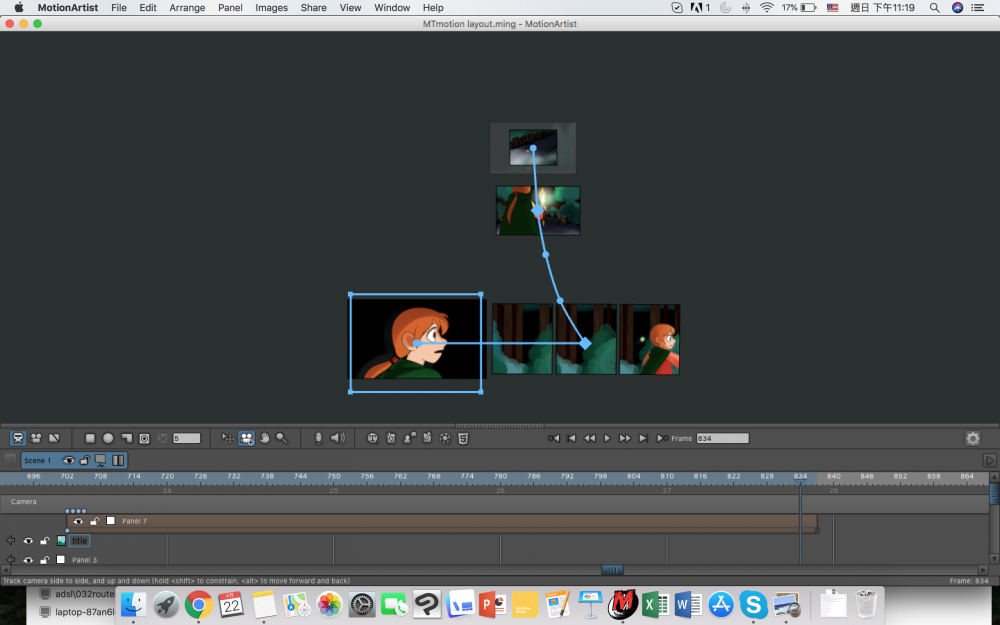
Task: Select the ellipse panel shape tool
Action: click(108, 438)
